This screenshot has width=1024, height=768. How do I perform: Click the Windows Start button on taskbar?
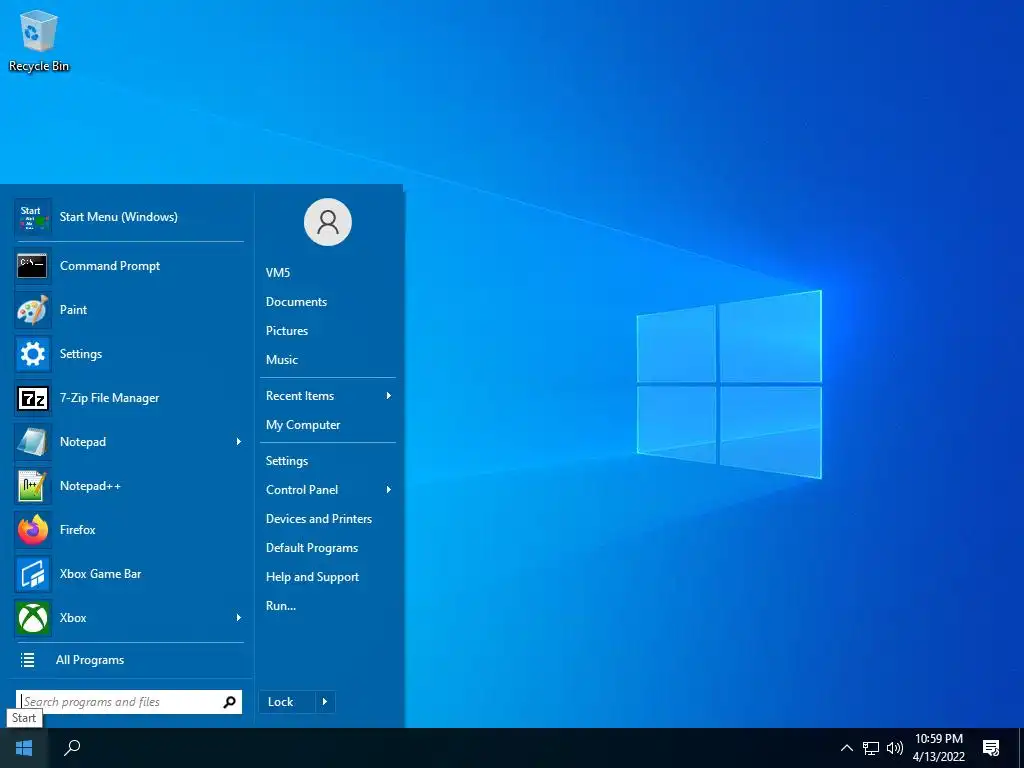pyautogui.click(x=24, y=748)
